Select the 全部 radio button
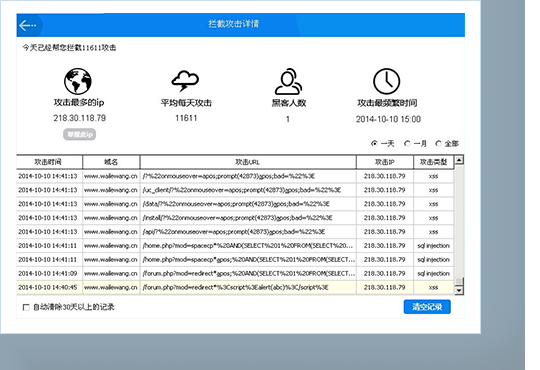The image size is (540, 370). [438, 143]
